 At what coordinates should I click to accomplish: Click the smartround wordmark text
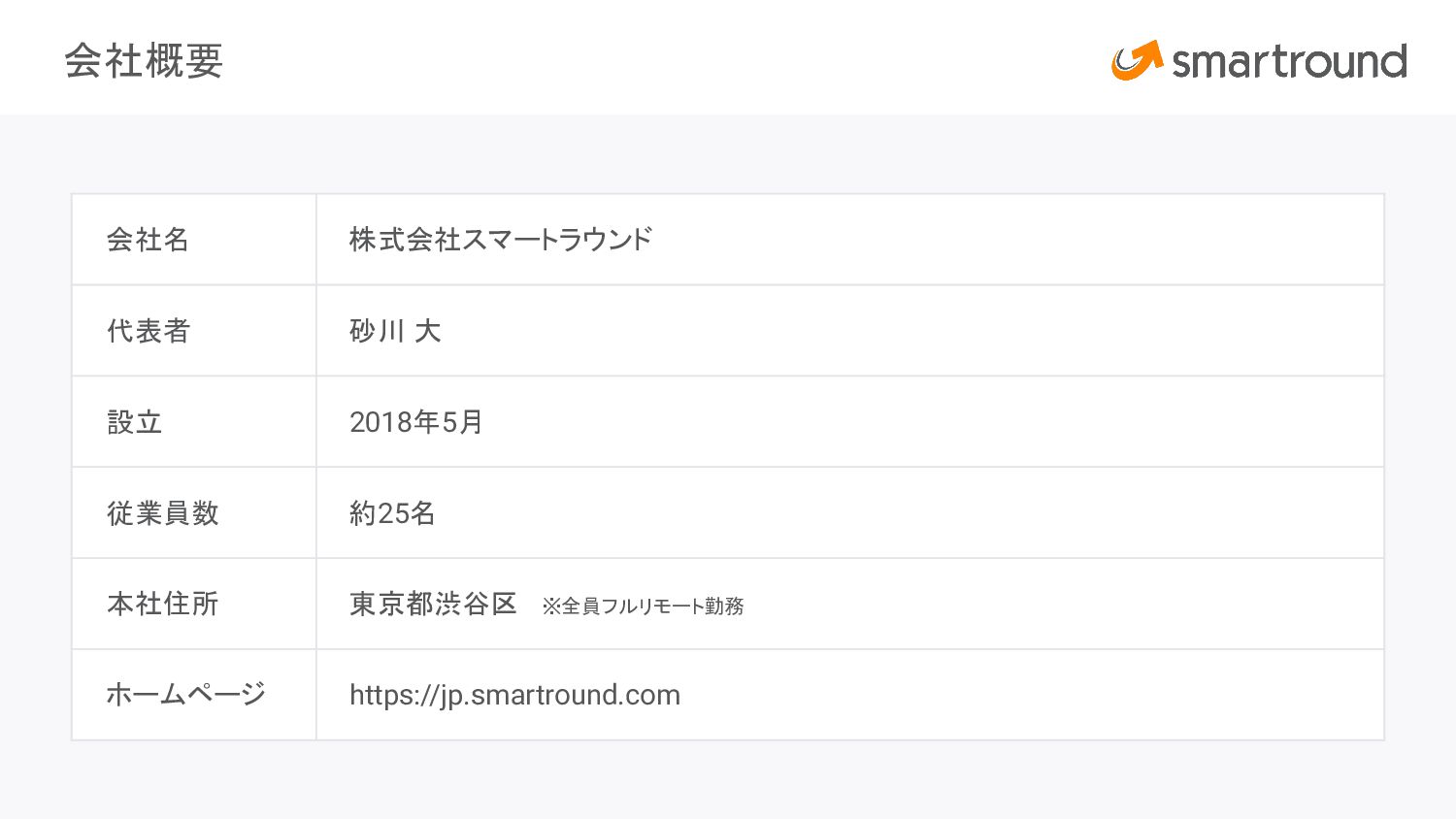pos(1289,62)
